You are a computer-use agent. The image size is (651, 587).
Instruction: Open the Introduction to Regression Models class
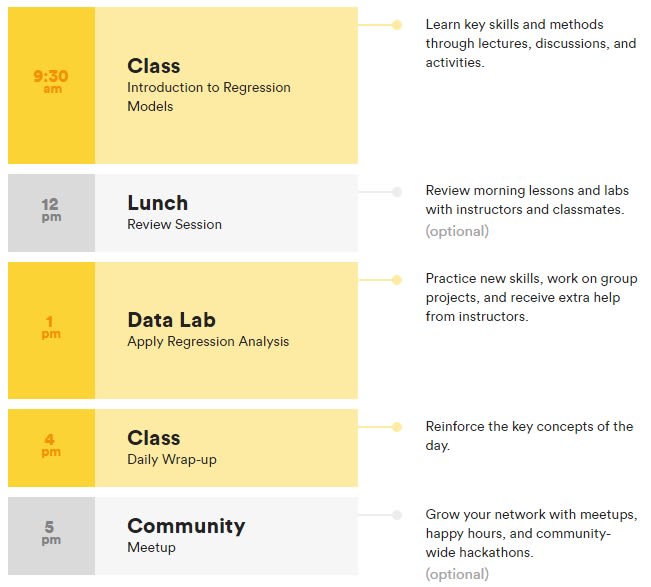pyautogui.click(x=226, y=85)
